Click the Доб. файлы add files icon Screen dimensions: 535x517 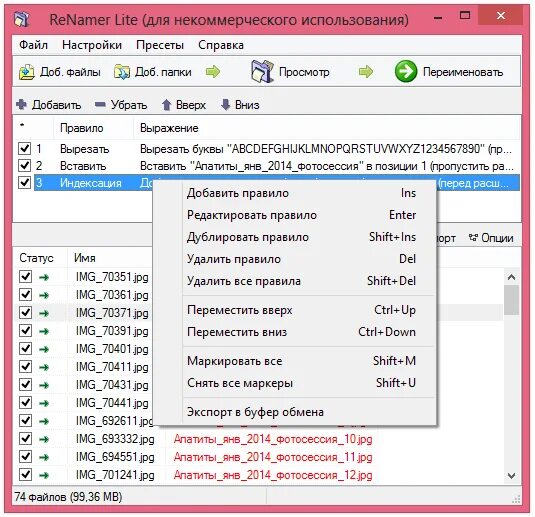point(27,72)
